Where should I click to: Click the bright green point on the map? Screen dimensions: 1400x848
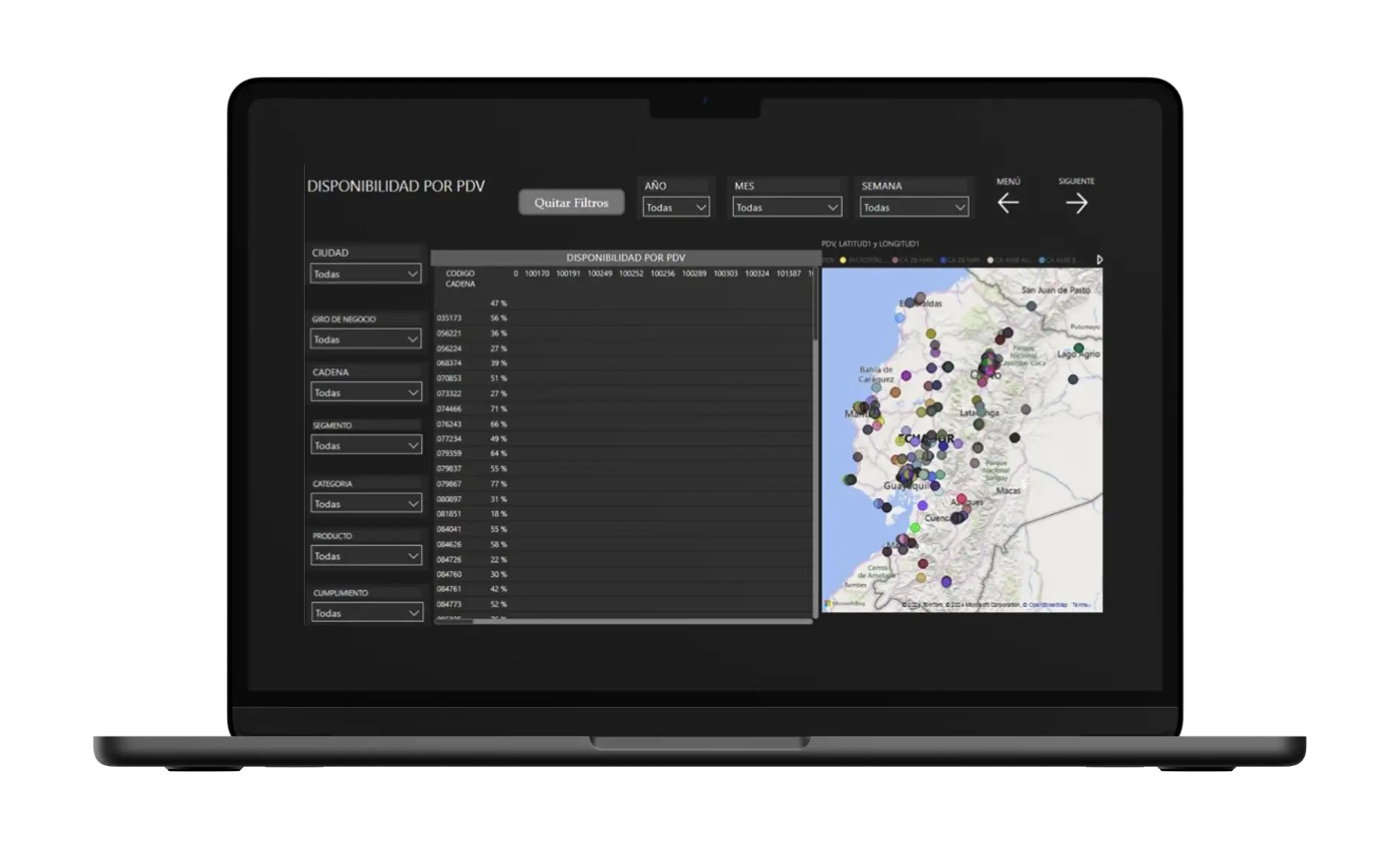(915, 527)
